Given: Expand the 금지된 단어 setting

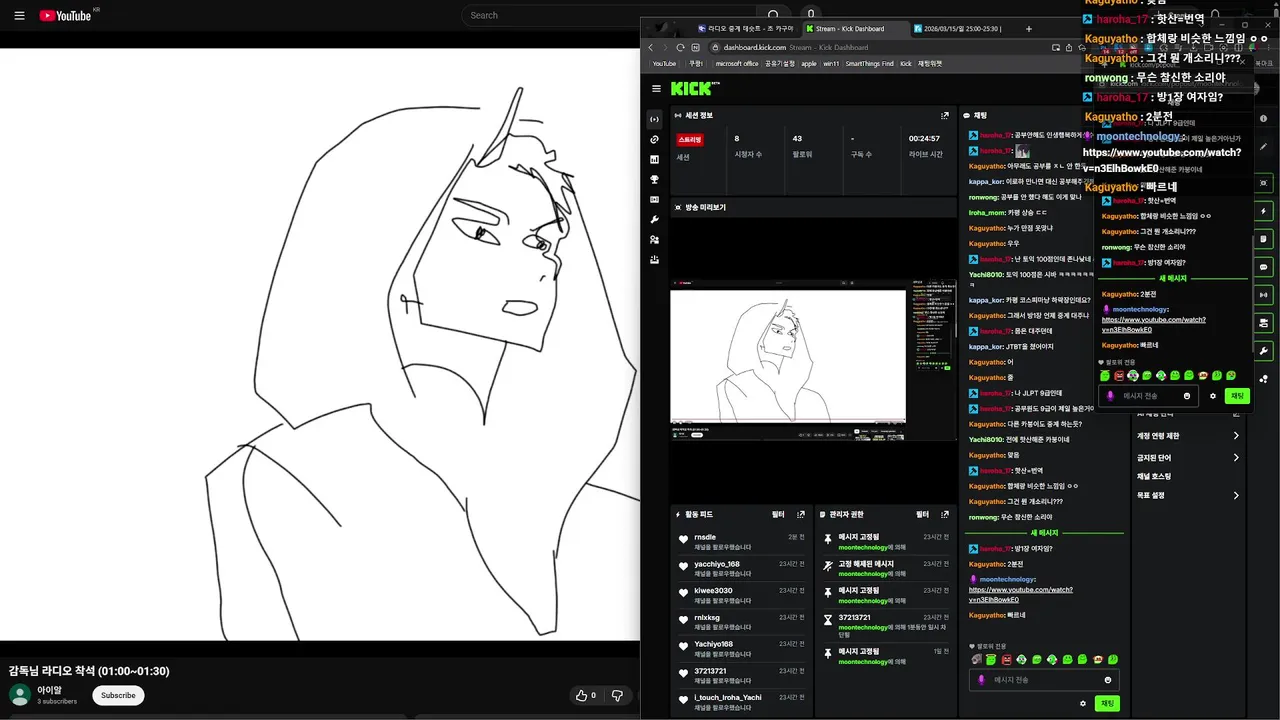Looking at the screenshot, I should coord(1190,457).
